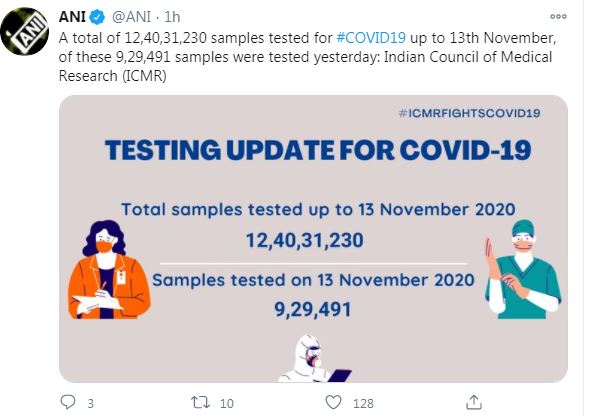Open the #COVID19 hashtag link
The height and width of the screenshot is (415, 589).
[x=371, y=38]
